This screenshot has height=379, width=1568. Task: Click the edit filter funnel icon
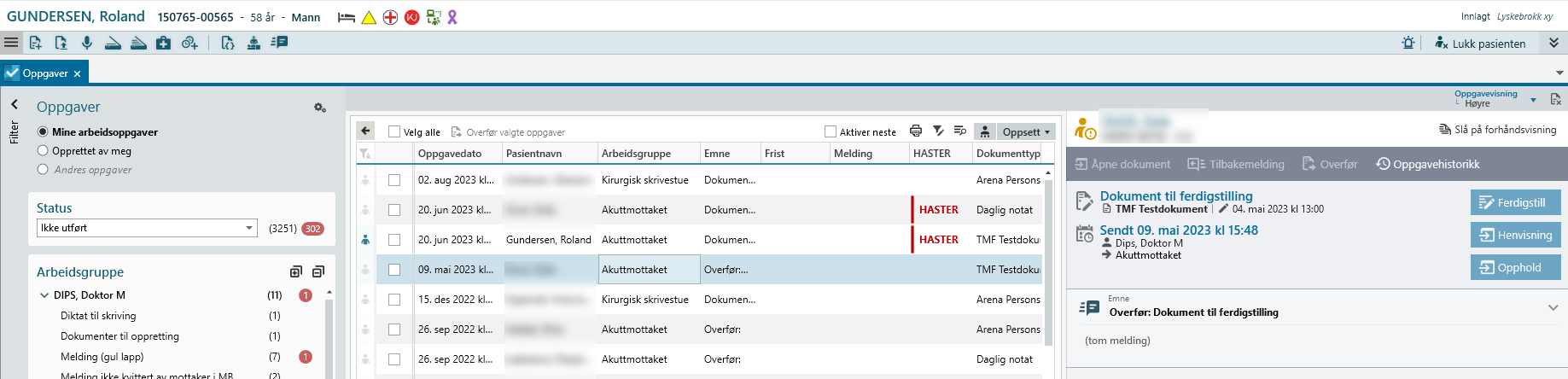[938, 131]
